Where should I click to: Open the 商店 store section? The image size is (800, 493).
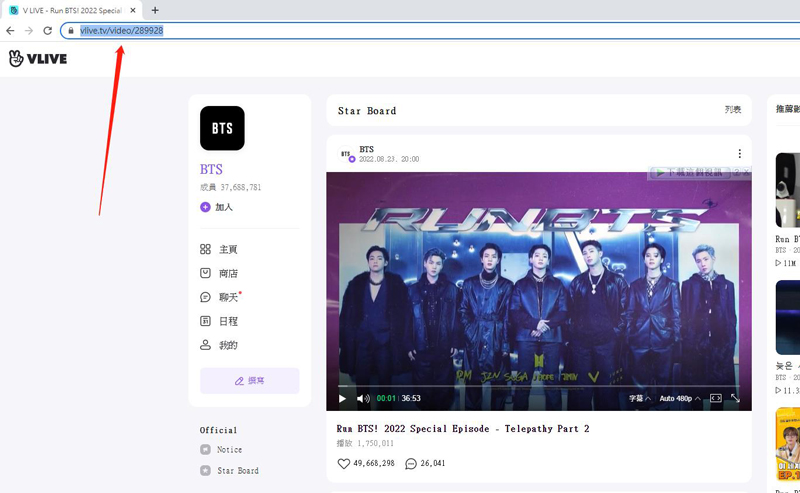point(219,273)
